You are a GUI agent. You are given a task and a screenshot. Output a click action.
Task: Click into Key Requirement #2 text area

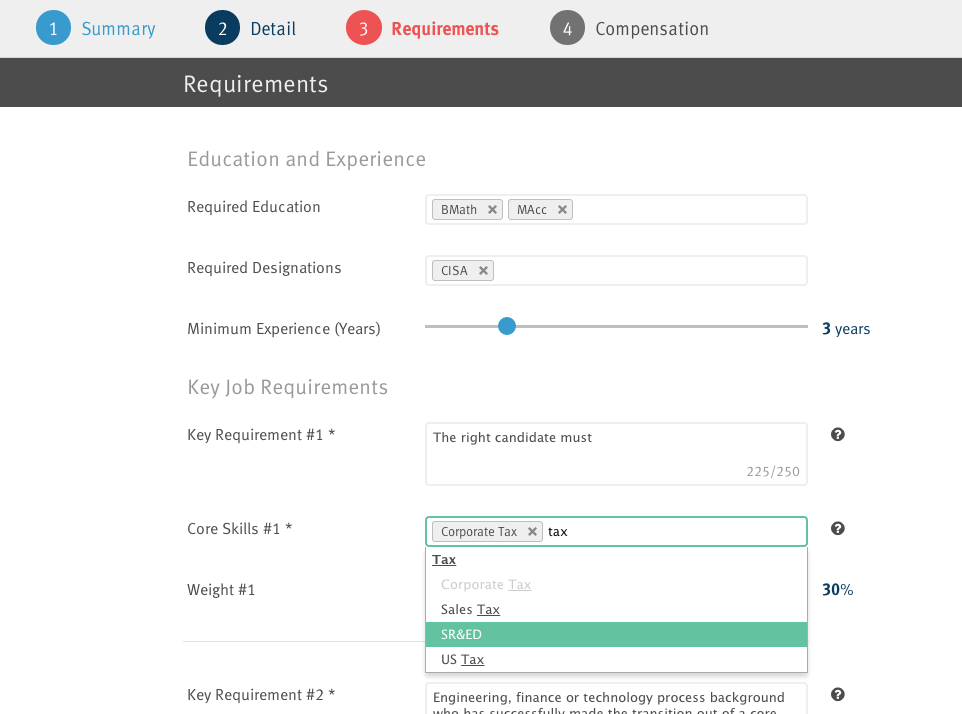coord(616,699)
